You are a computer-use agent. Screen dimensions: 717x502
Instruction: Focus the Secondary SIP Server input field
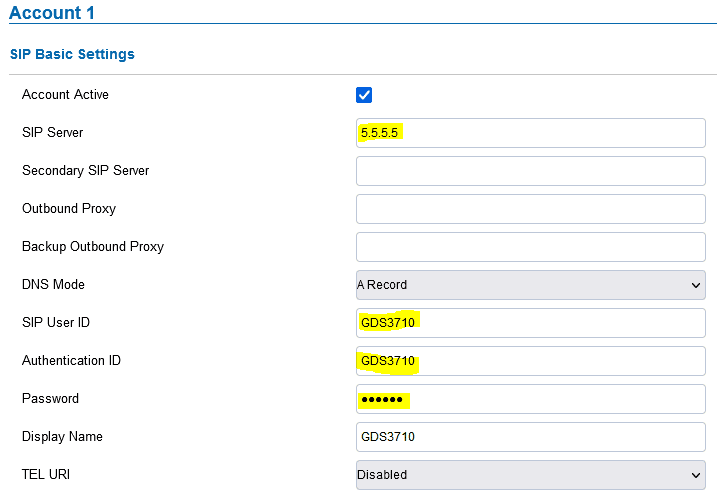click(x=530, y=171)
